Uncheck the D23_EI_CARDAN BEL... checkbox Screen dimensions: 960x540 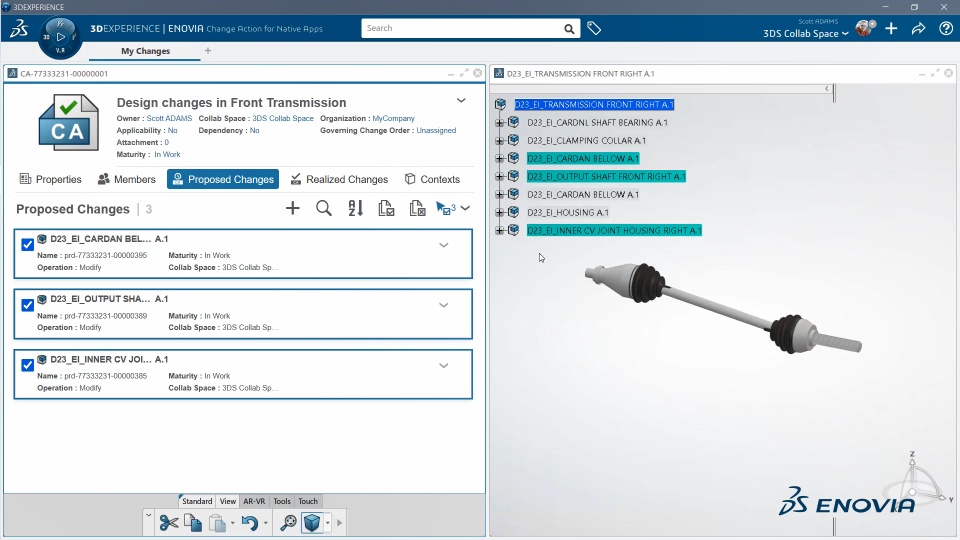coord(28,245)
